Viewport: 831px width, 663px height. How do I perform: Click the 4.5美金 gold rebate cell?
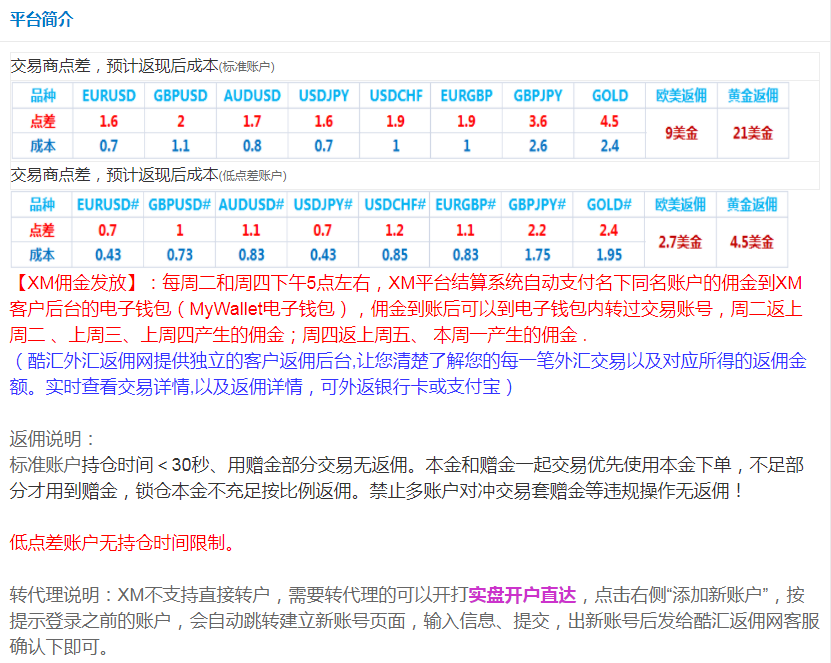(753, 242)
